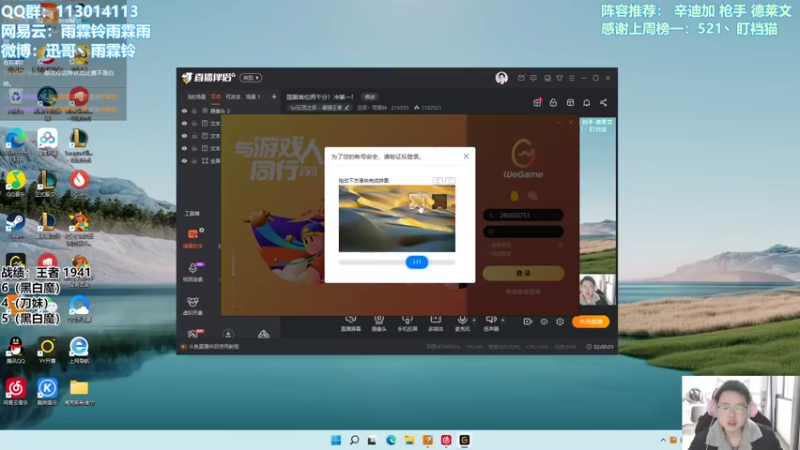This screenshot has height=450, width=800.
Task: Click the 修改 title edit button
Action: pos(369,96)
